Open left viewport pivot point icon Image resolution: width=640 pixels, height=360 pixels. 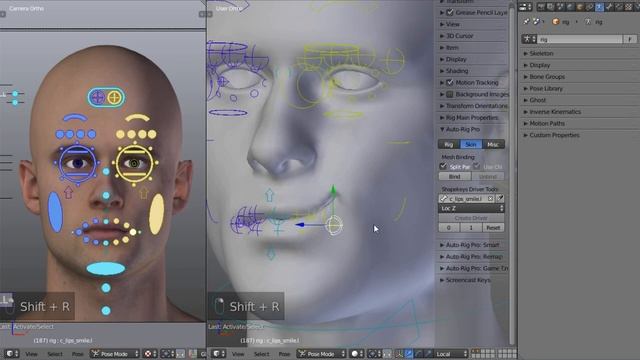tap(167, 353)
